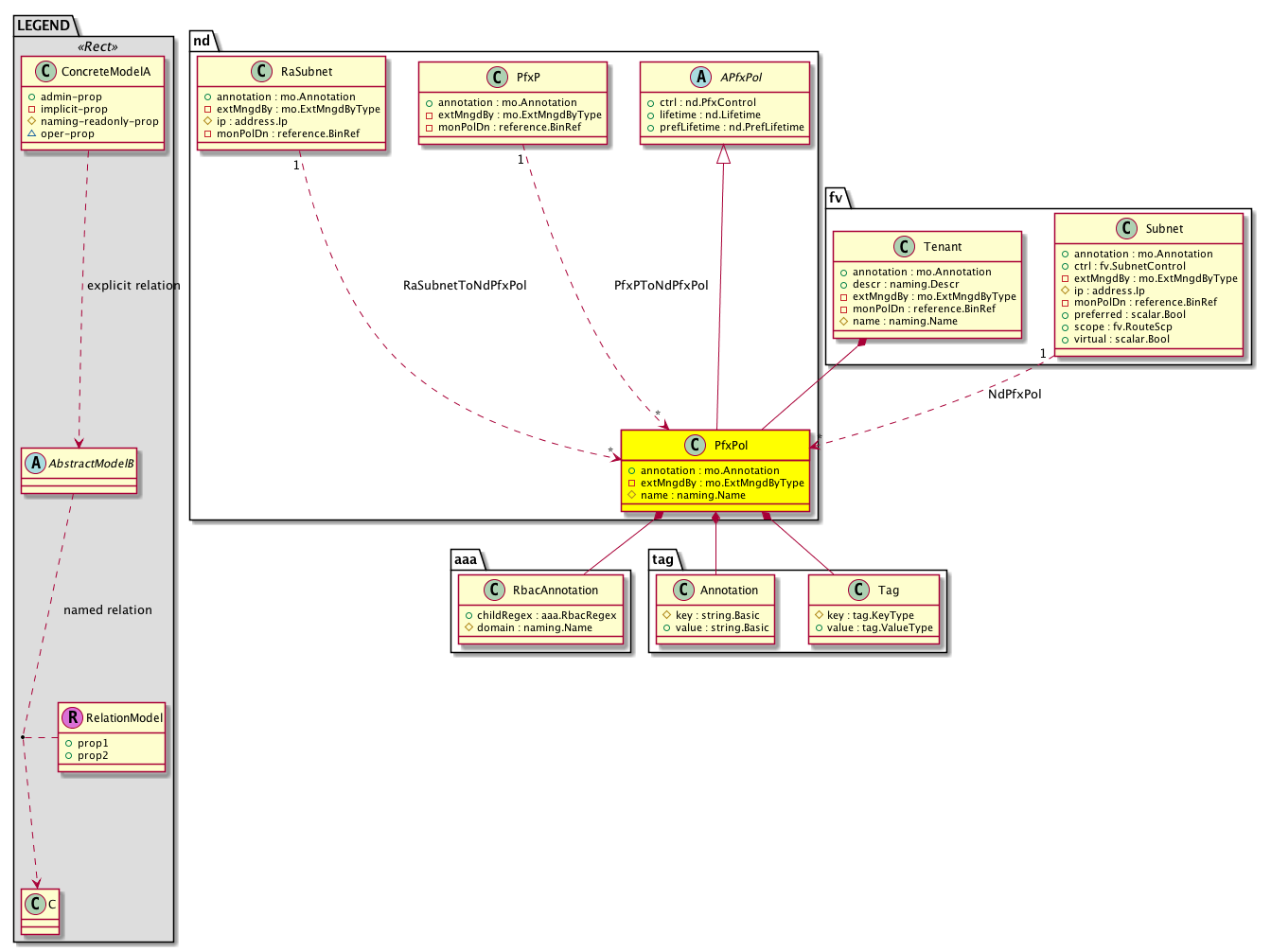
Task: Select the AbstractModelB abstract icon
Action: tap(36, 464)
